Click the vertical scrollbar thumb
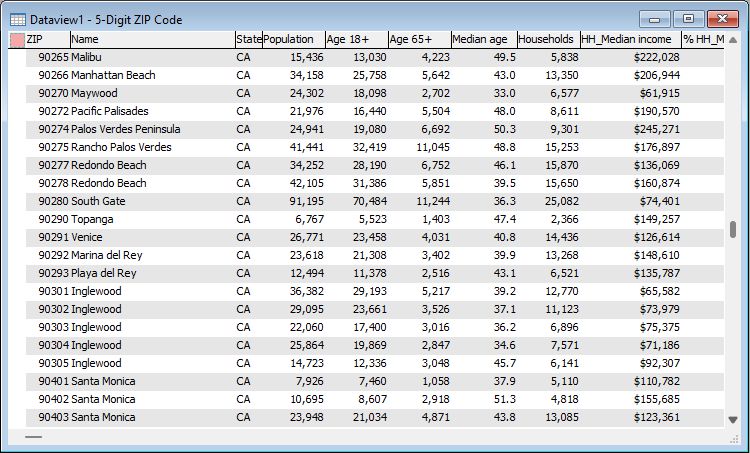 [733, 229]
